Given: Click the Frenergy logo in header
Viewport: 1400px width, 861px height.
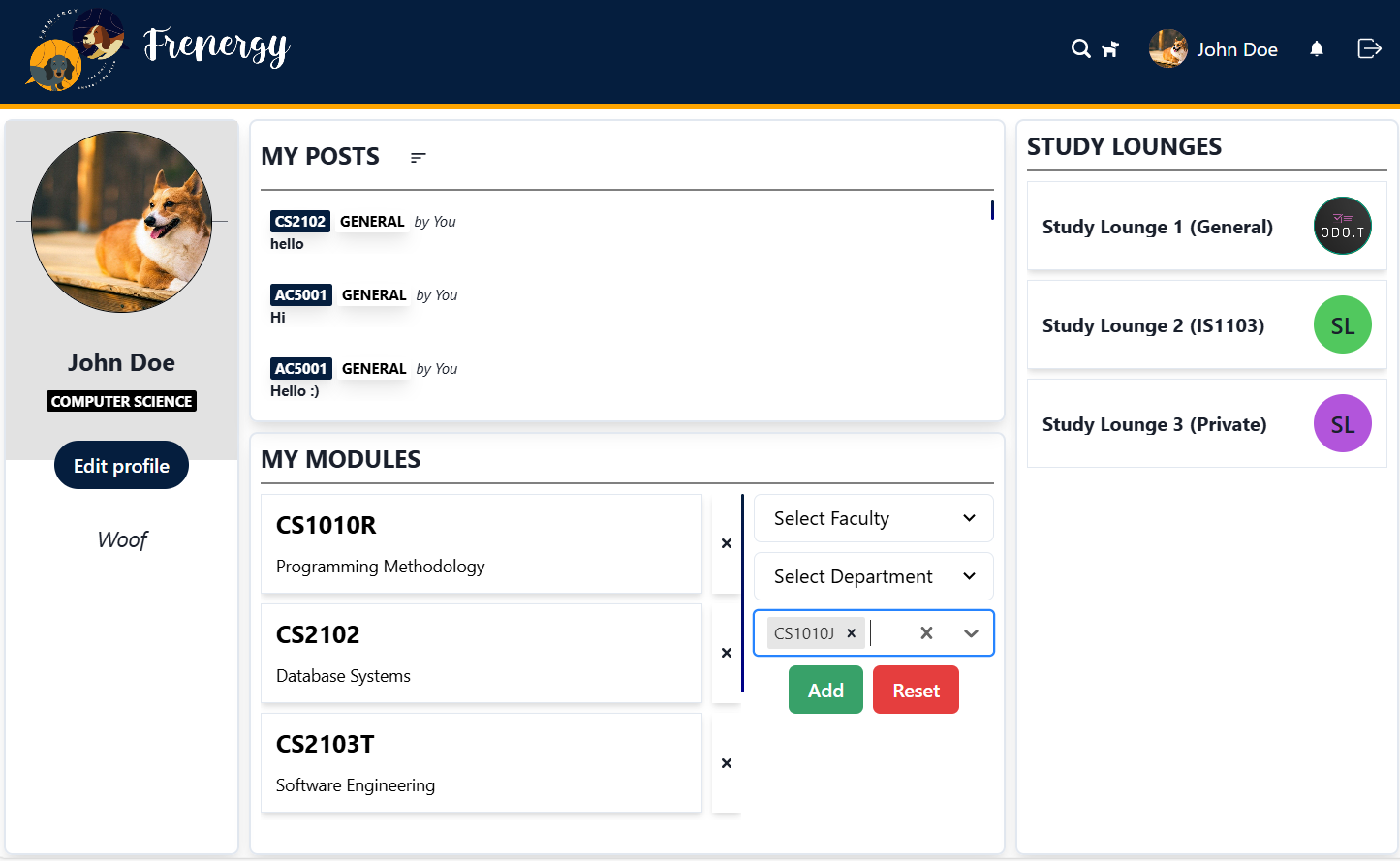Looking at the screenshot, I should point(158,49).
